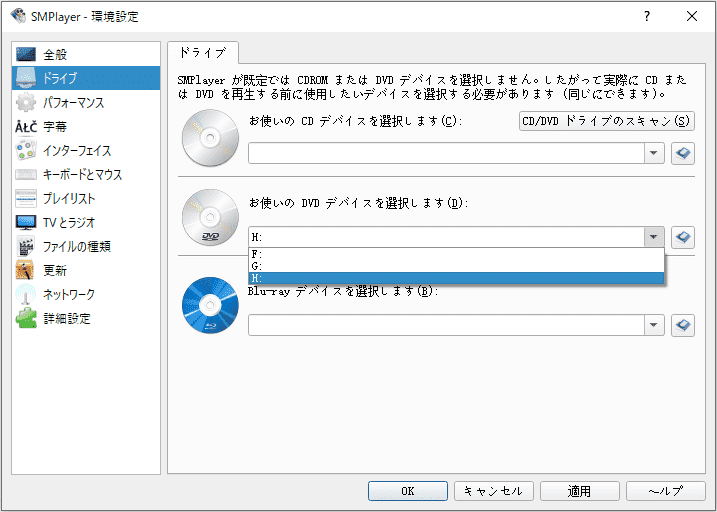Expand the CD device dropdown arrow
The image size is (717, 512).
tap(654, 153)
